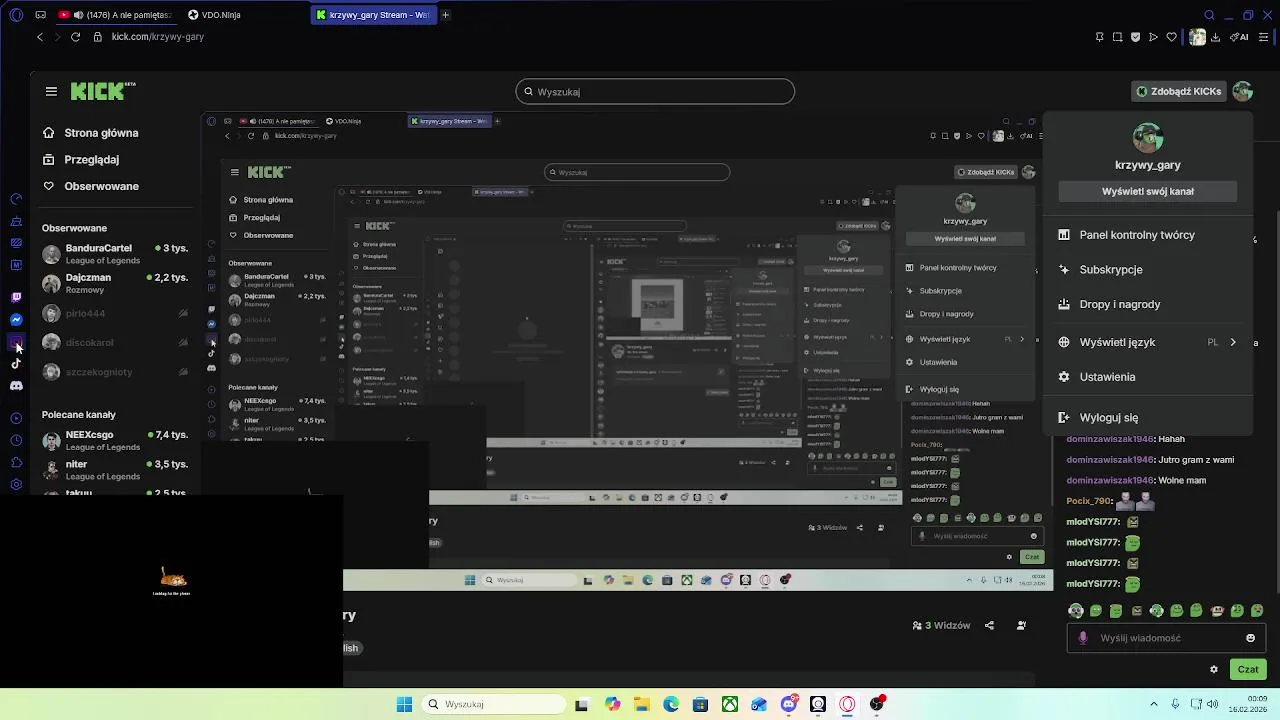
Task: Open browser downloads icon
Action: [x=1216, y=37]
